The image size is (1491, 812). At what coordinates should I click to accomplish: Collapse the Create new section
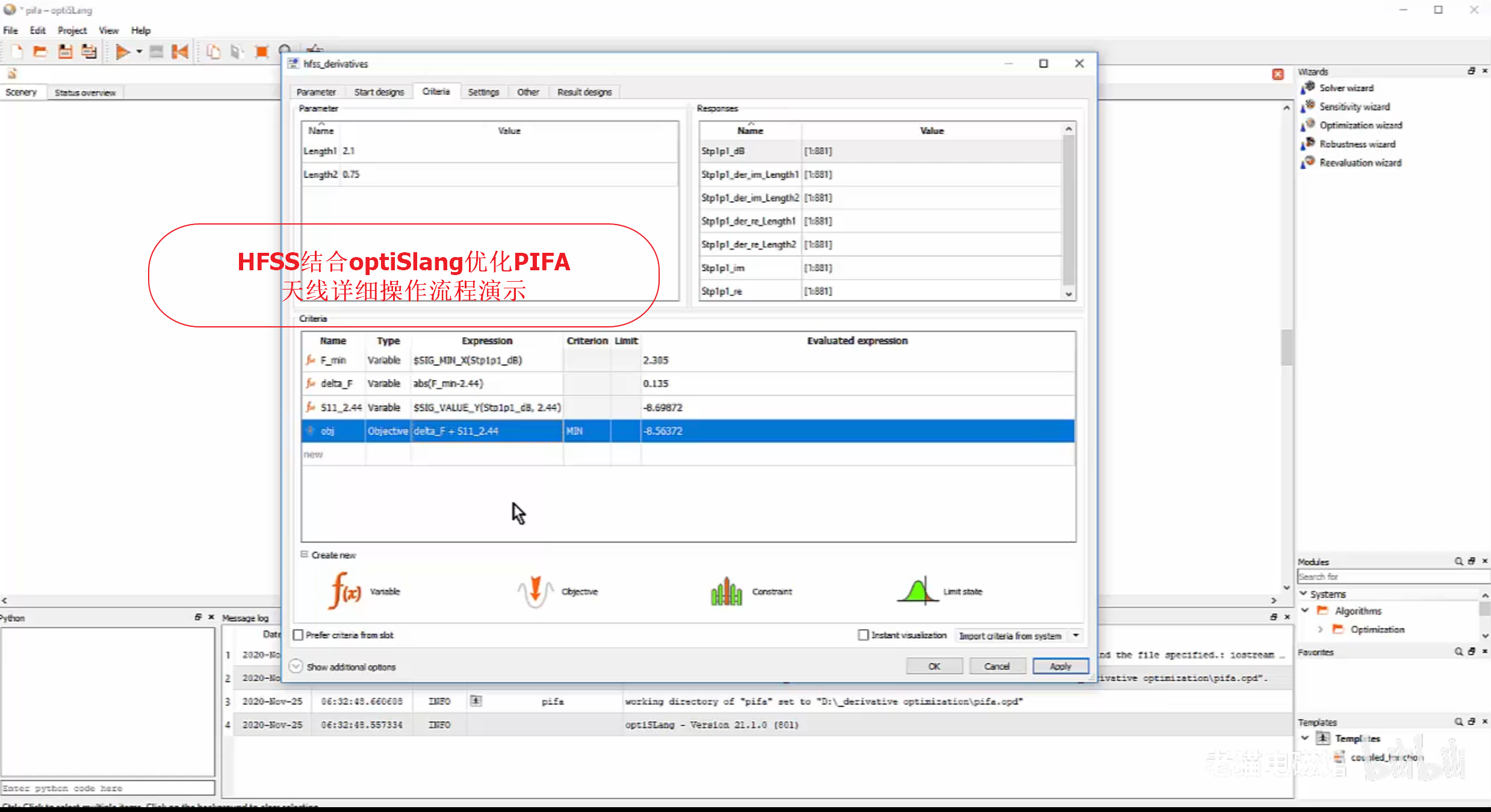305,554
